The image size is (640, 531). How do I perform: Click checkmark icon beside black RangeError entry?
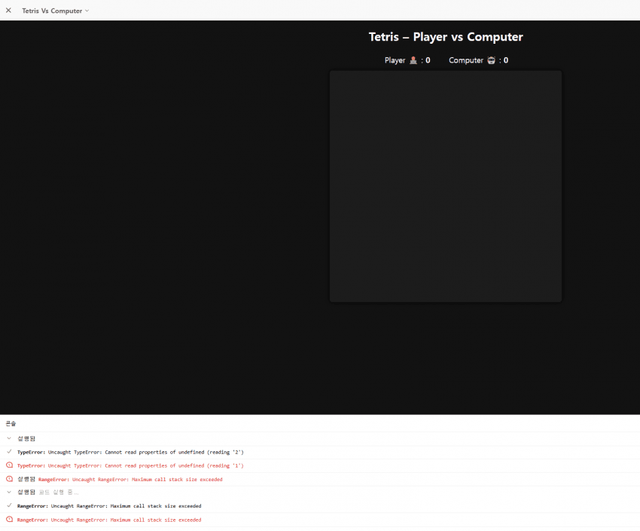9,506
